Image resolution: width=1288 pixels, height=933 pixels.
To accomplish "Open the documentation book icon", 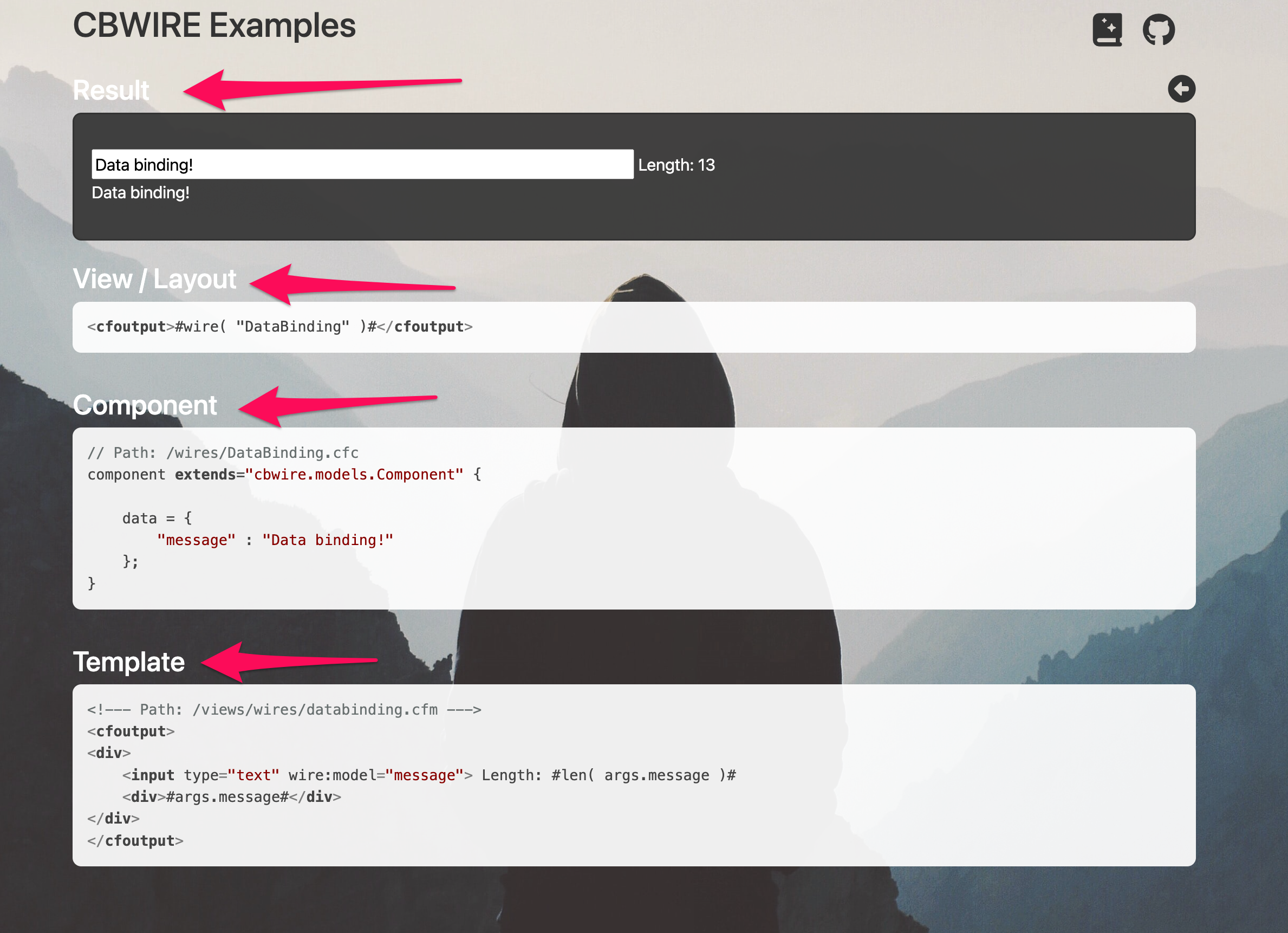I will click(1107, 30).
